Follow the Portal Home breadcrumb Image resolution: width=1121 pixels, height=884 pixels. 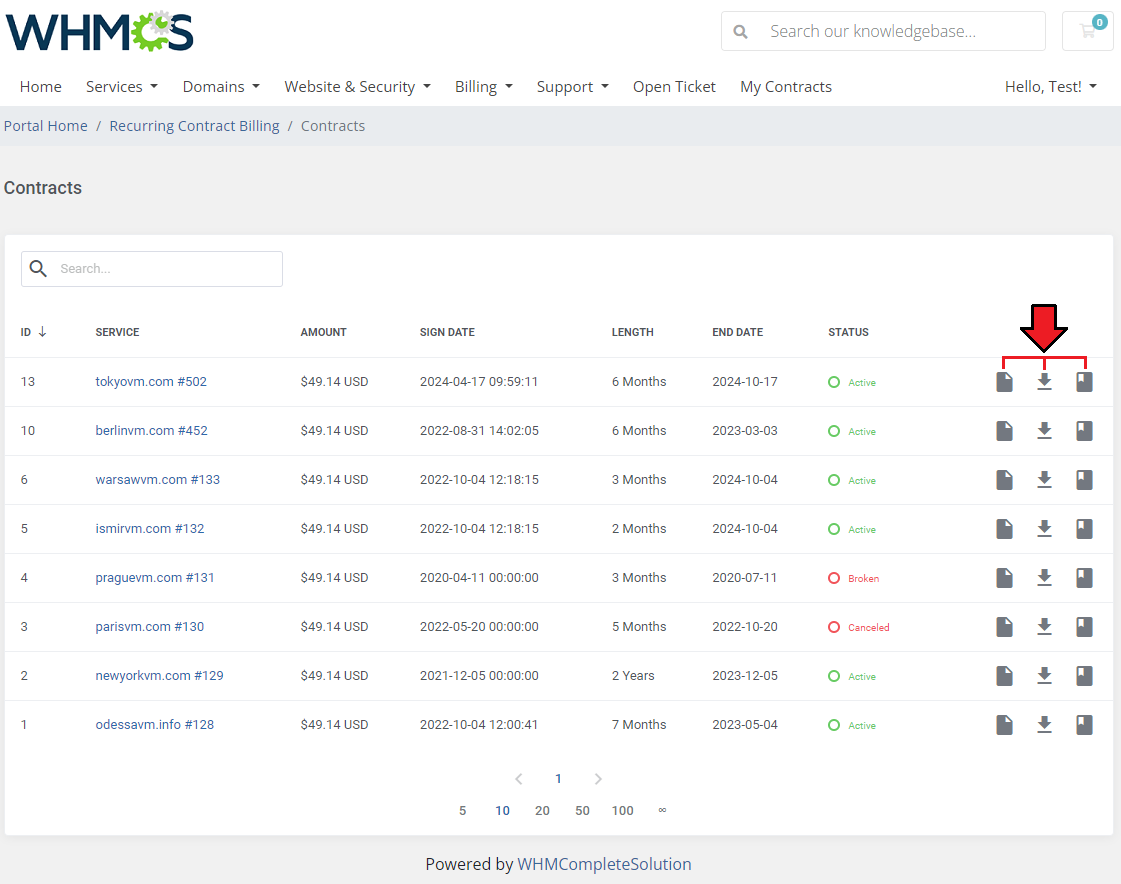(46, 126)
